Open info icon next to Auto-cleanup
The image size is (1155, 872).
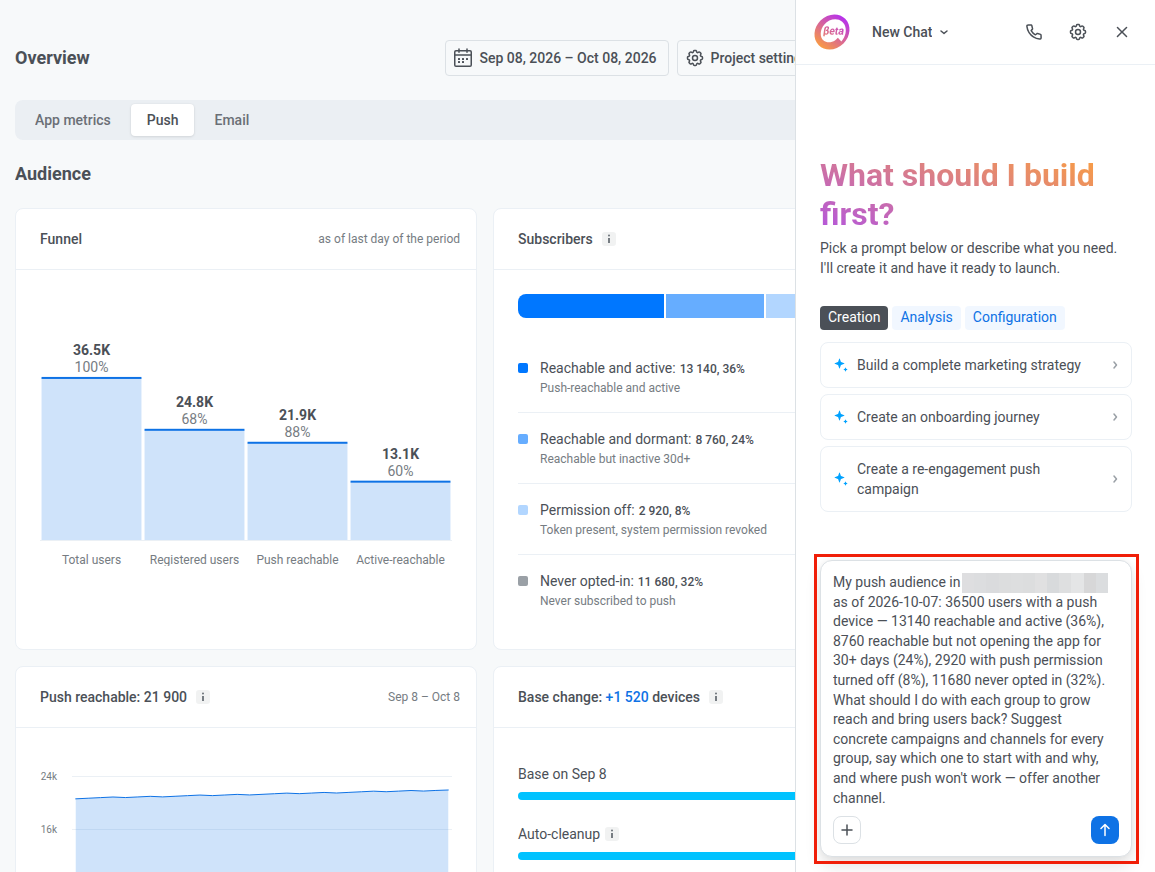tap(611, 834)
